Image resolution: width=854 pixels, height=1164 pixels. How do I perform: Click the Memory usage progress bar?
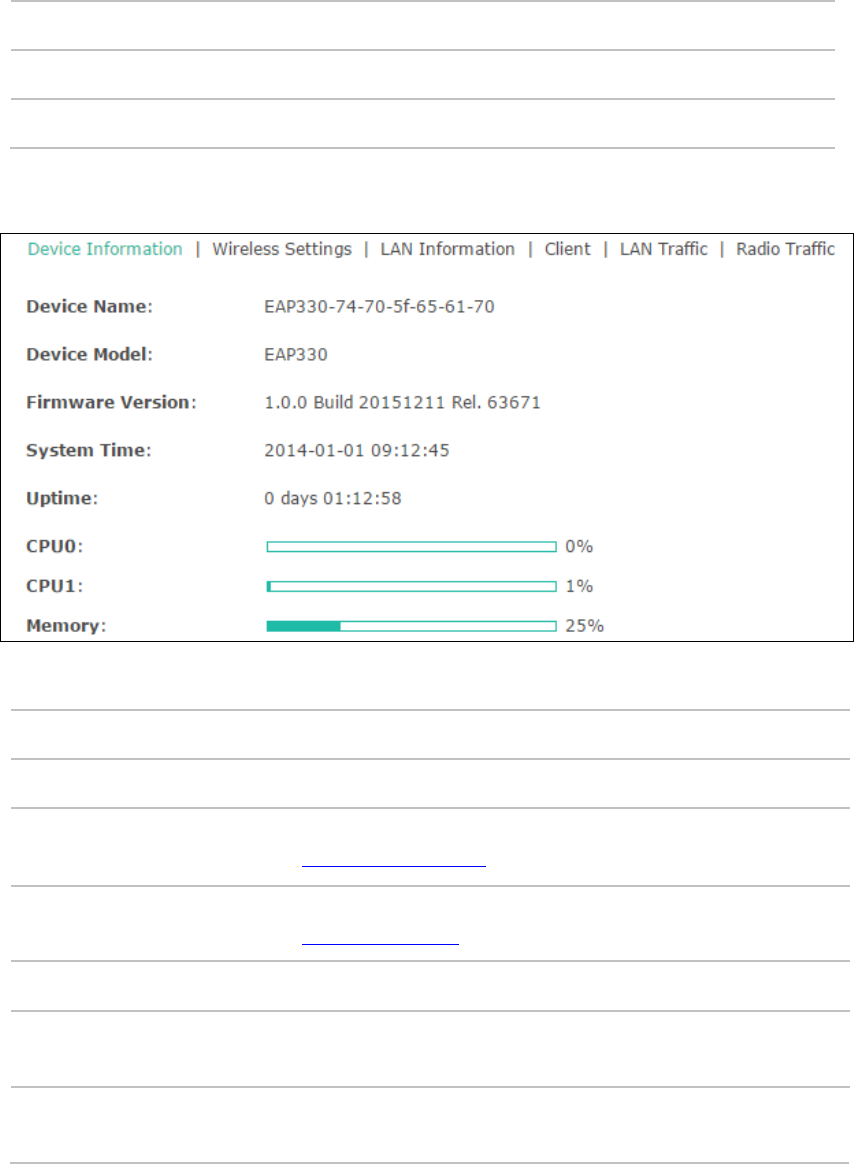411,627
